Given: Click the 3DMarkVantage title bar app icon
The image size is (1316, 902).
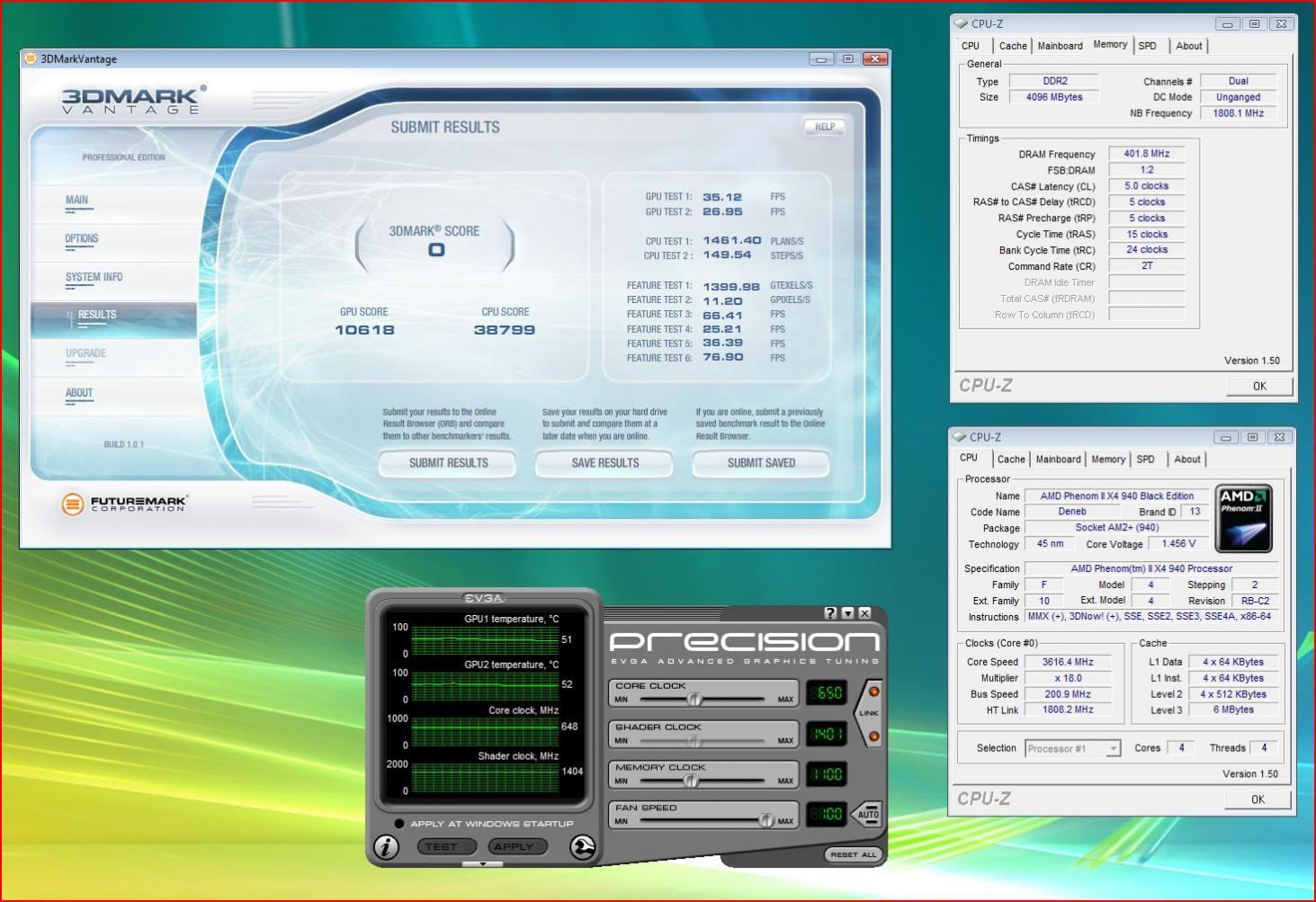Looking at the screenshot, I should click(30, 59).
